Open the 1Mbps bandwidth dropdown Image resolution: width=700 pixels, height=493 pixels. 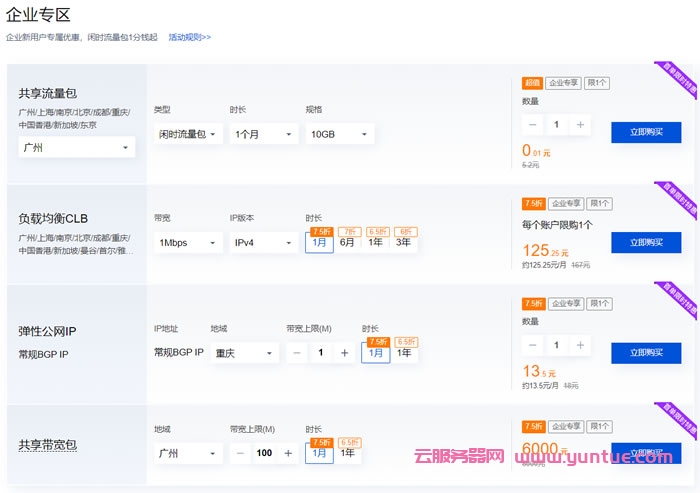pos(188,243)
